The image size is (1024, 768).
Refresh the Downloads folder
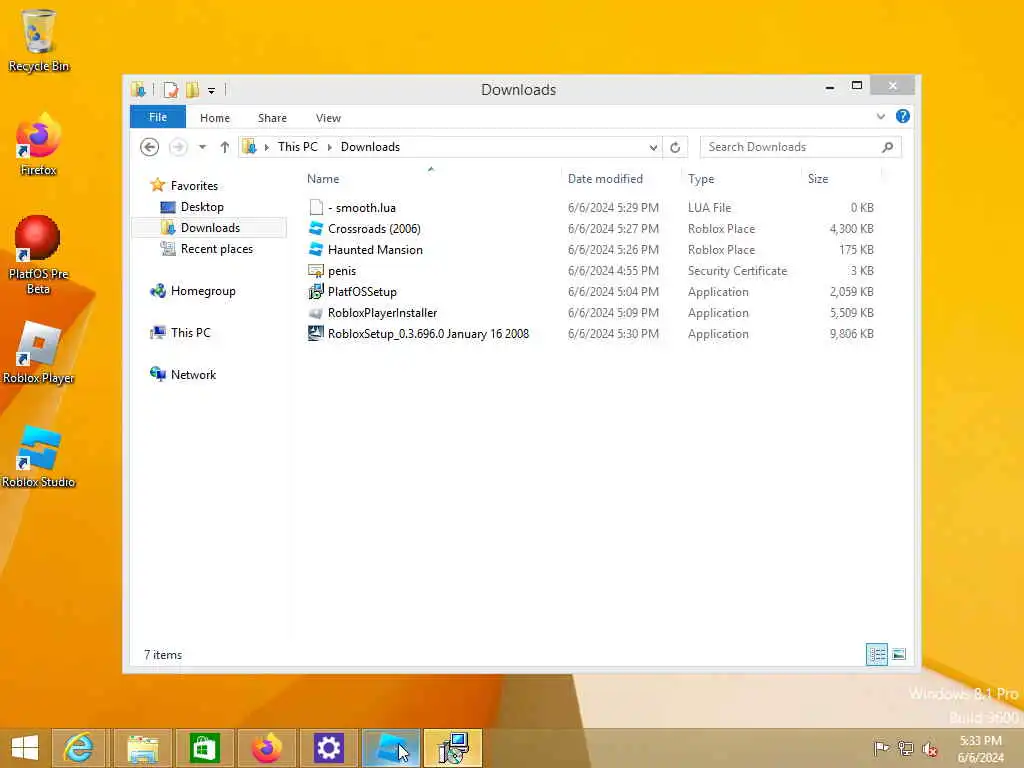675,148
